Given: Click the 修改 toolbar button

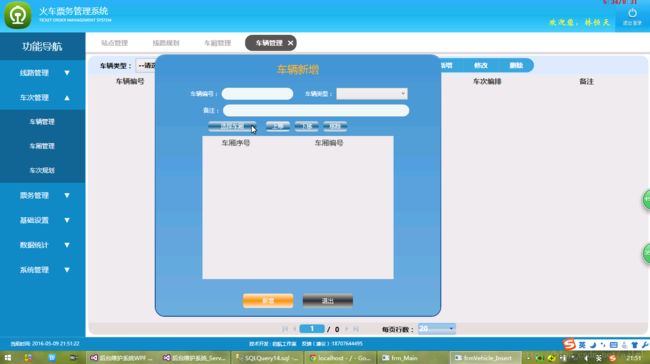Looking at the screenshot, I should [480, 66].
